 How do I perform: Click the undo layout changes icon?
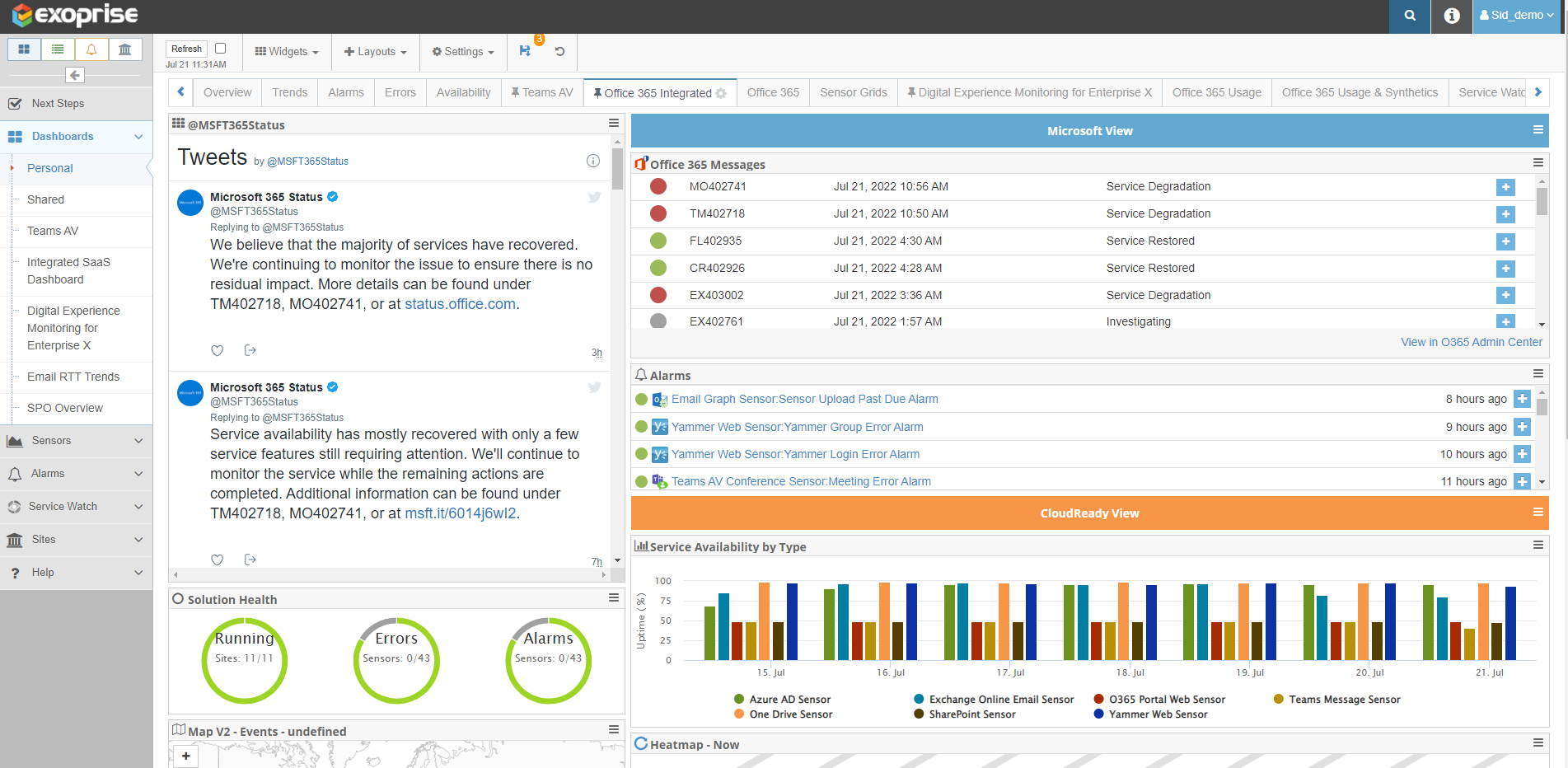[x=559, y=51]
